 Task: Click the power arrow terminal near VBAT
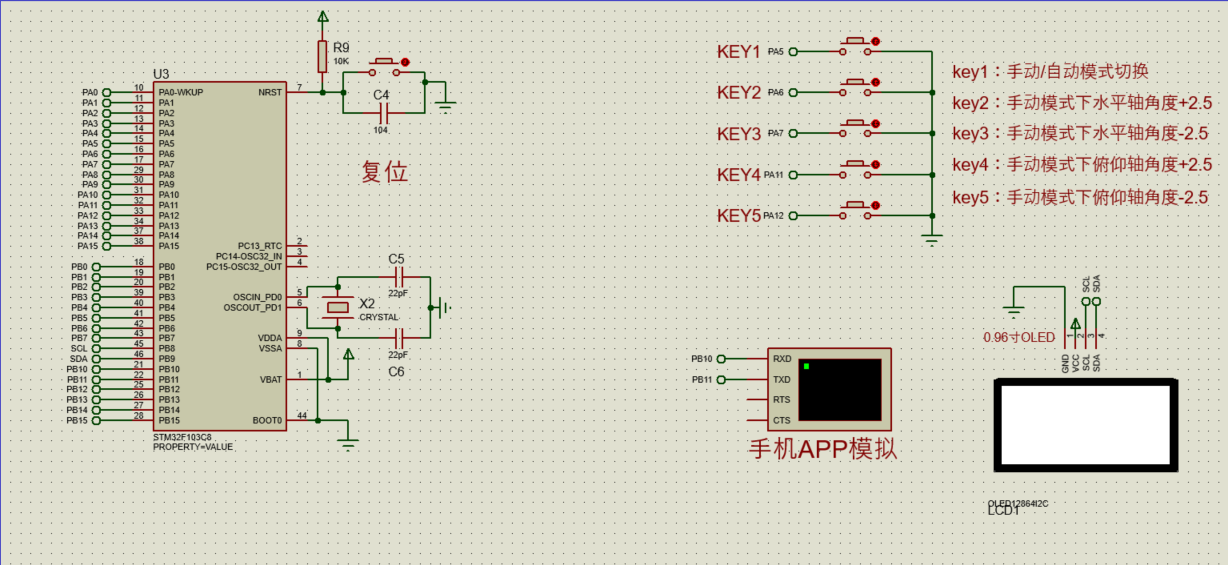click(348, 355)
